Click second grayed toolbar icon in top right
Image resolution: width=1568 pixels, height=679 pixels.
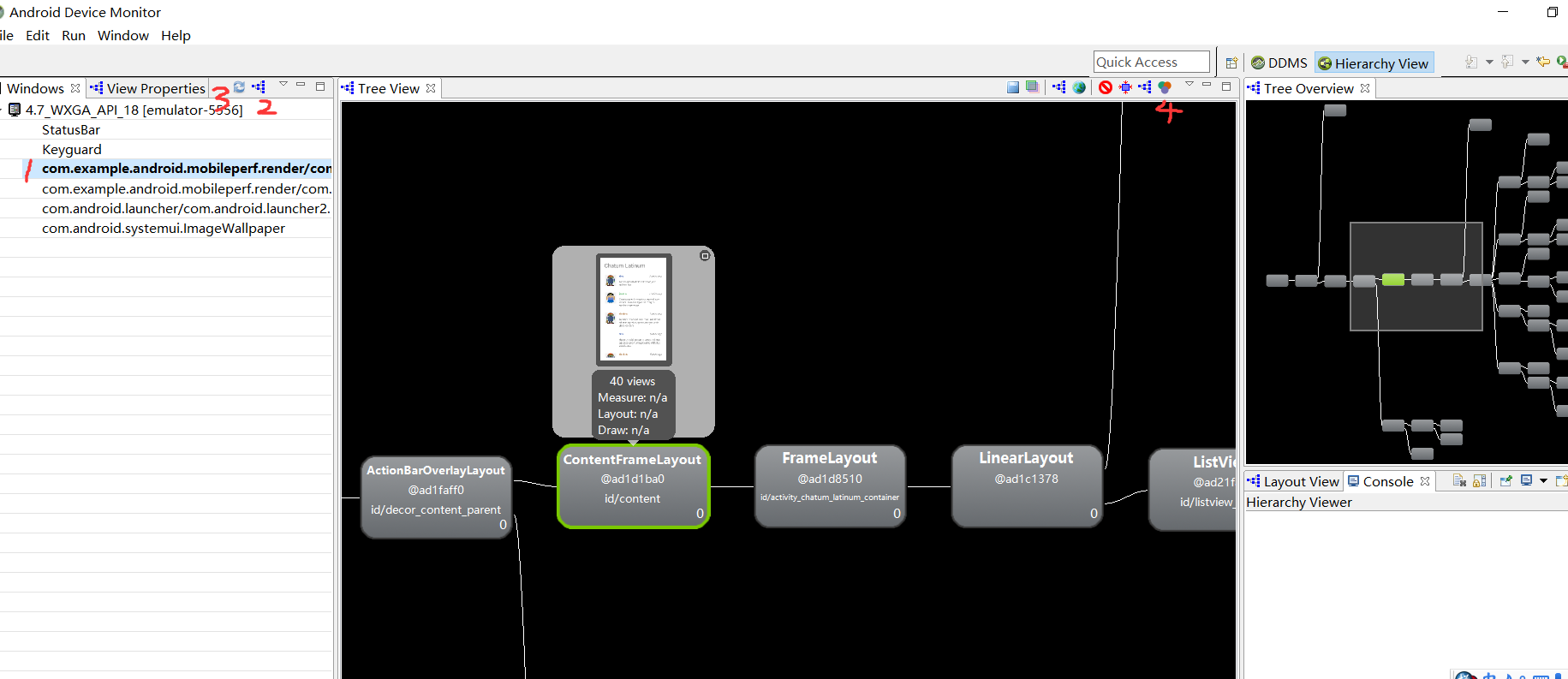[1507, 62]
